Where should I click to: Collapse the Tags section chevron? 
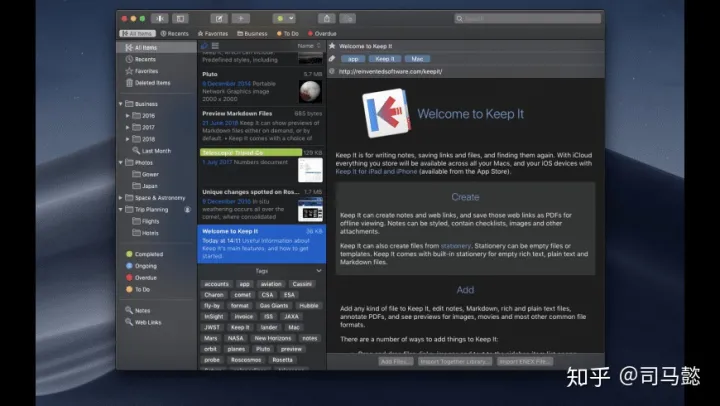319,271
